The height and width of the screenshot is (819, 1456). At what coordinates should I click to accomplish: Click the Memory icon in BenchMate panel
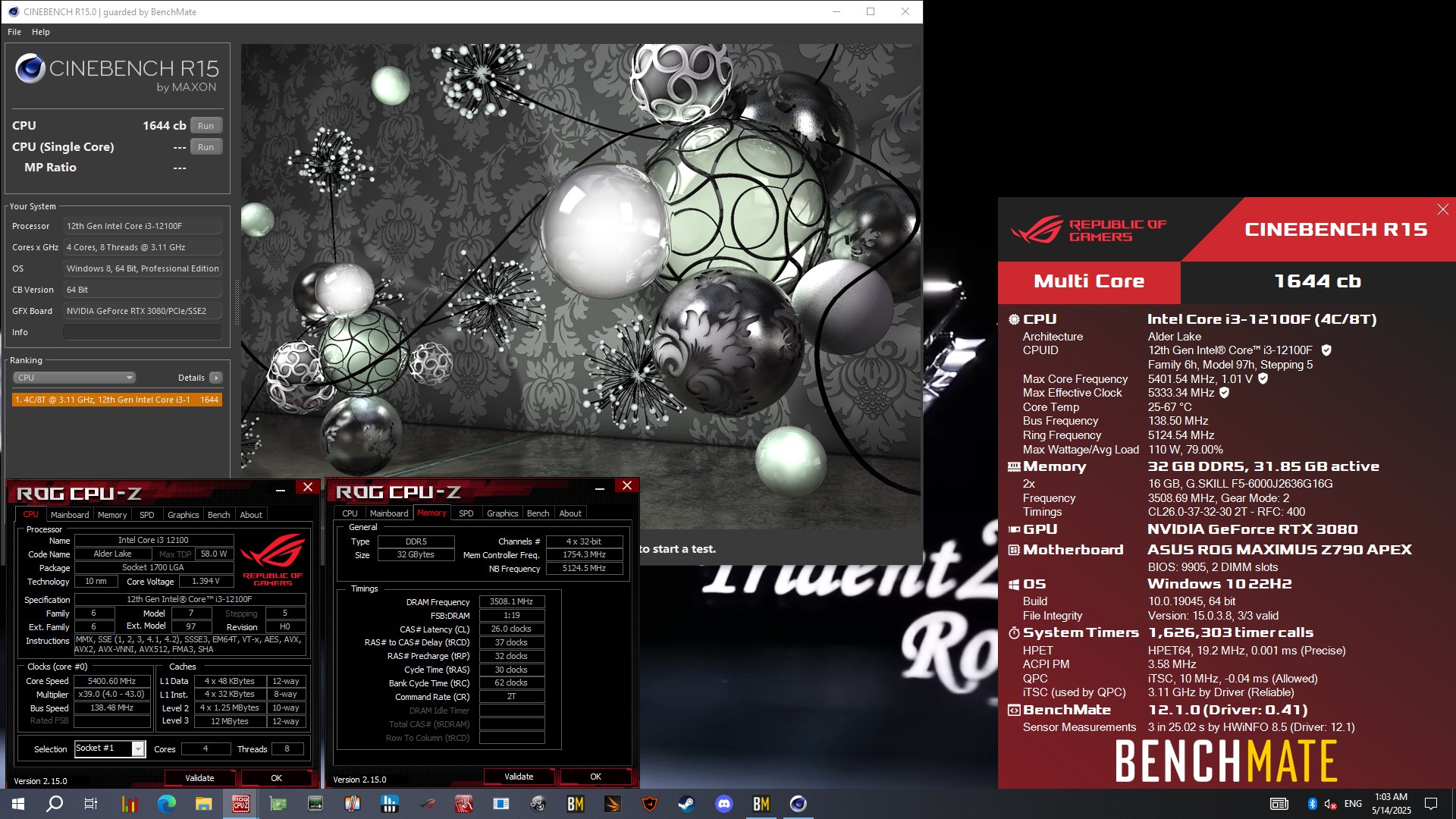[x=1014, y=467]
